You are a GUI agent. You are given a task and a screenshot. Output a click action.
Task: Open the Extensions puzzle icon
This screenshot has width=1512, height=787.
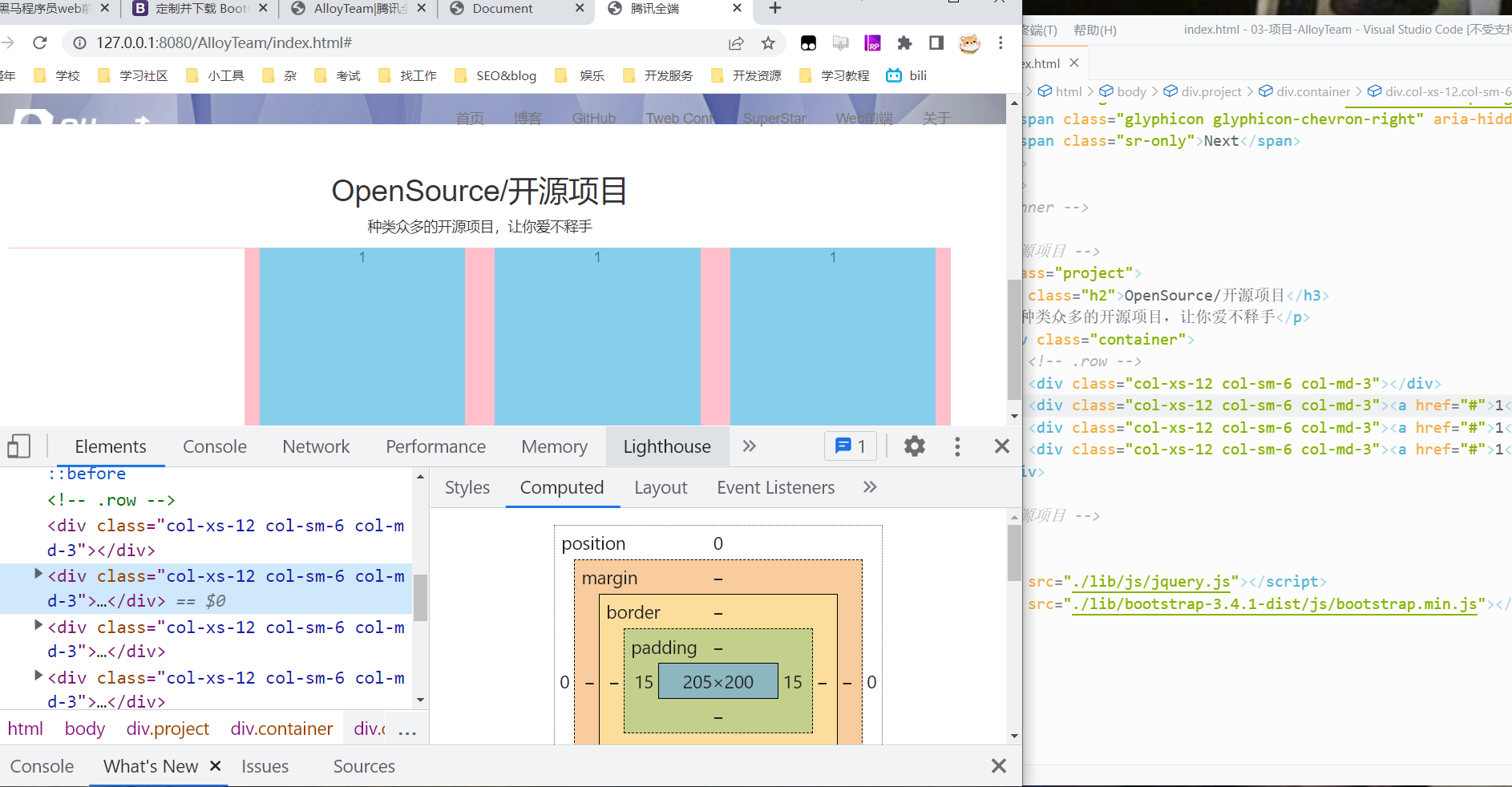coord(904,43)
